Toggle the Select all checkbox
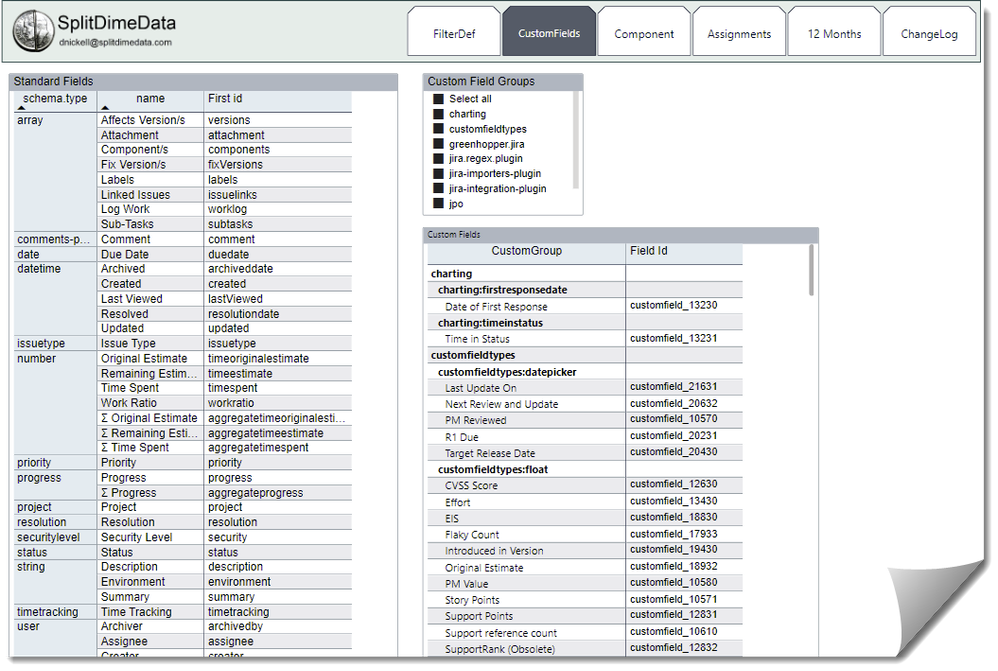This screenshot has width=998, height=671. tap(439, 99)
